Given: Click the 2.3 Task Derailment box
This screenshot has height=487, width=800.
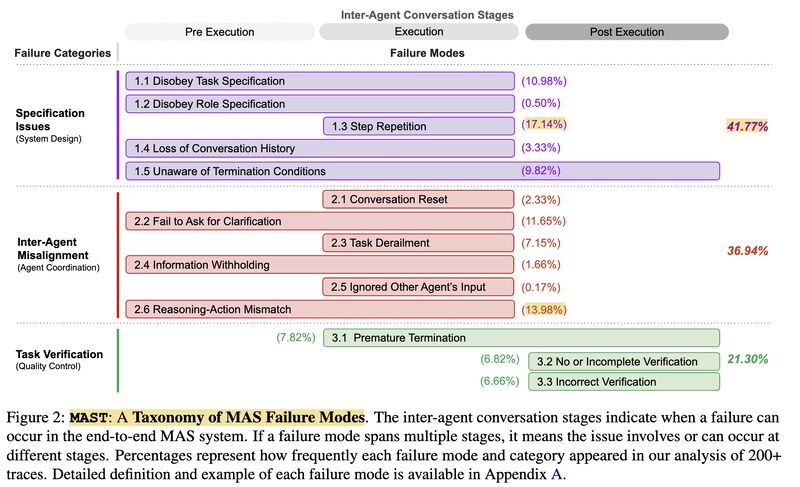Looking at the screenshot, I should pyautogui.click(x=419, y=243).
